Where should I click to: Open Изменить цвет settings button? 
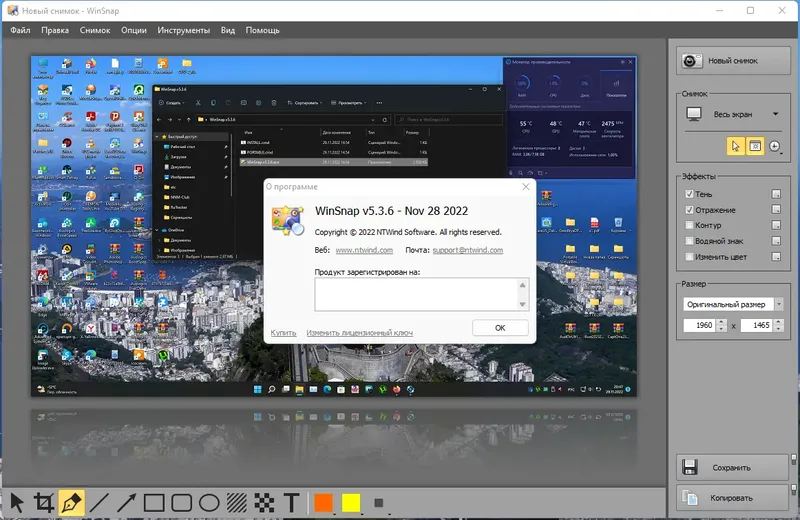776,257
